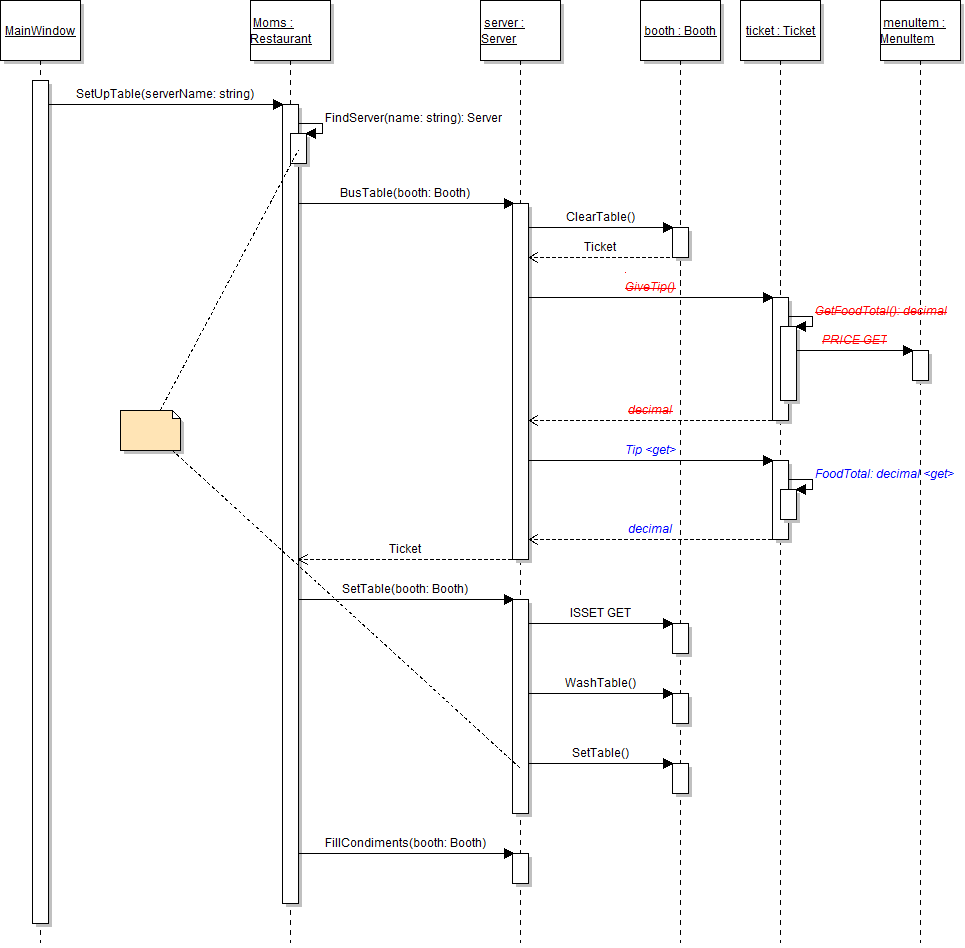Image resolution: width=965 pixels, height=948 pixels.
Task: Click the blue Tip <get> message label
Action: pos(650,450)
